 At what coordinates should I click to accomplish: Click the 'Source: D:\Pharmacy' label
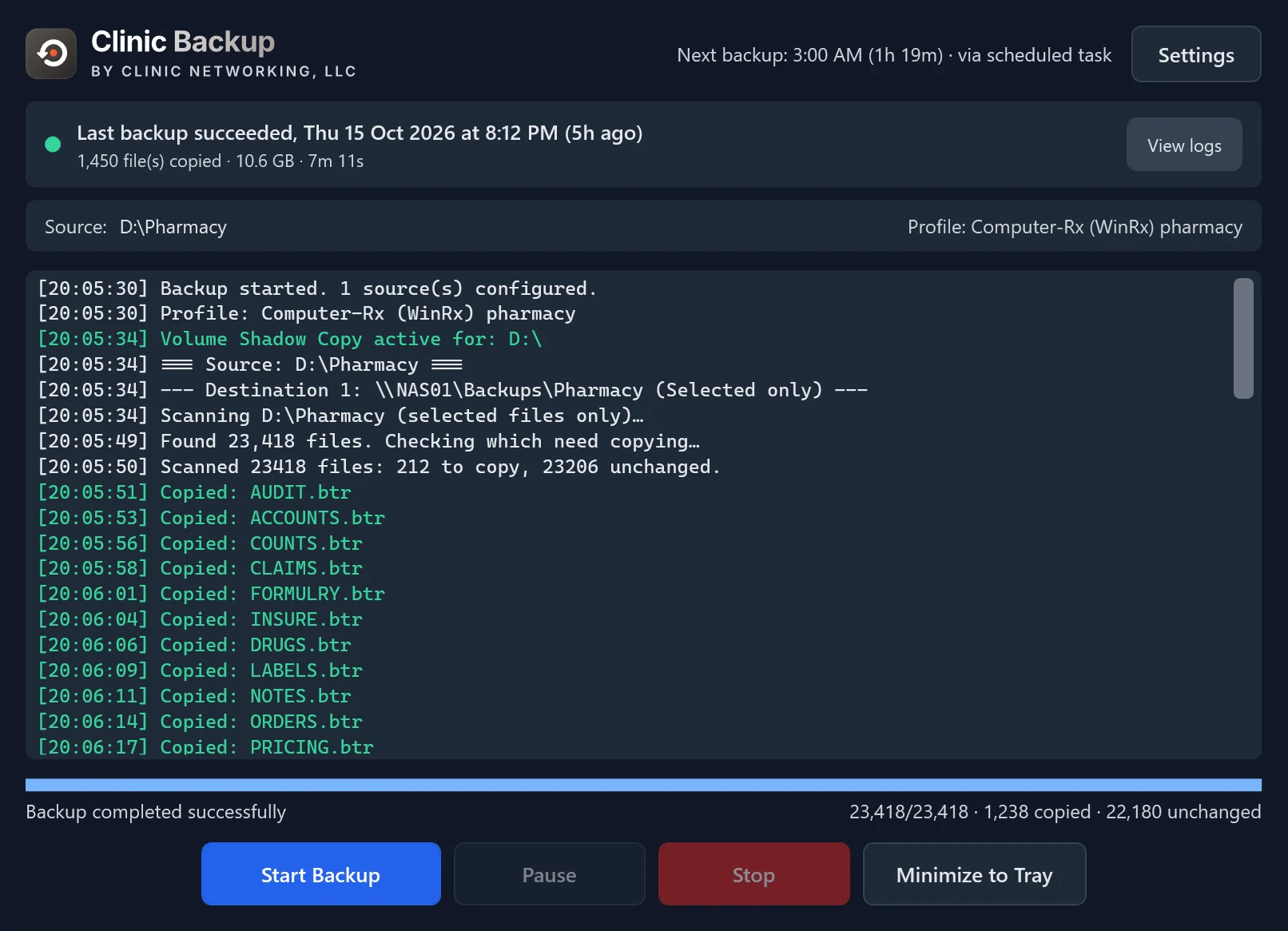(136, 227)
